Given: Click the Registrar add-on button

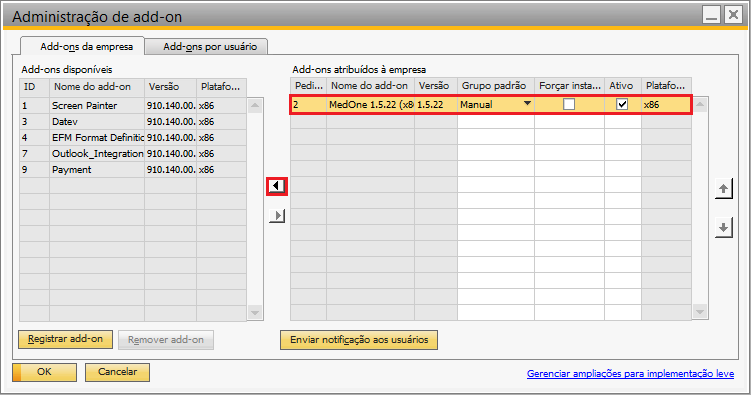Looking at the screenshot, I should pyautogui.click(x=65, y=339).
